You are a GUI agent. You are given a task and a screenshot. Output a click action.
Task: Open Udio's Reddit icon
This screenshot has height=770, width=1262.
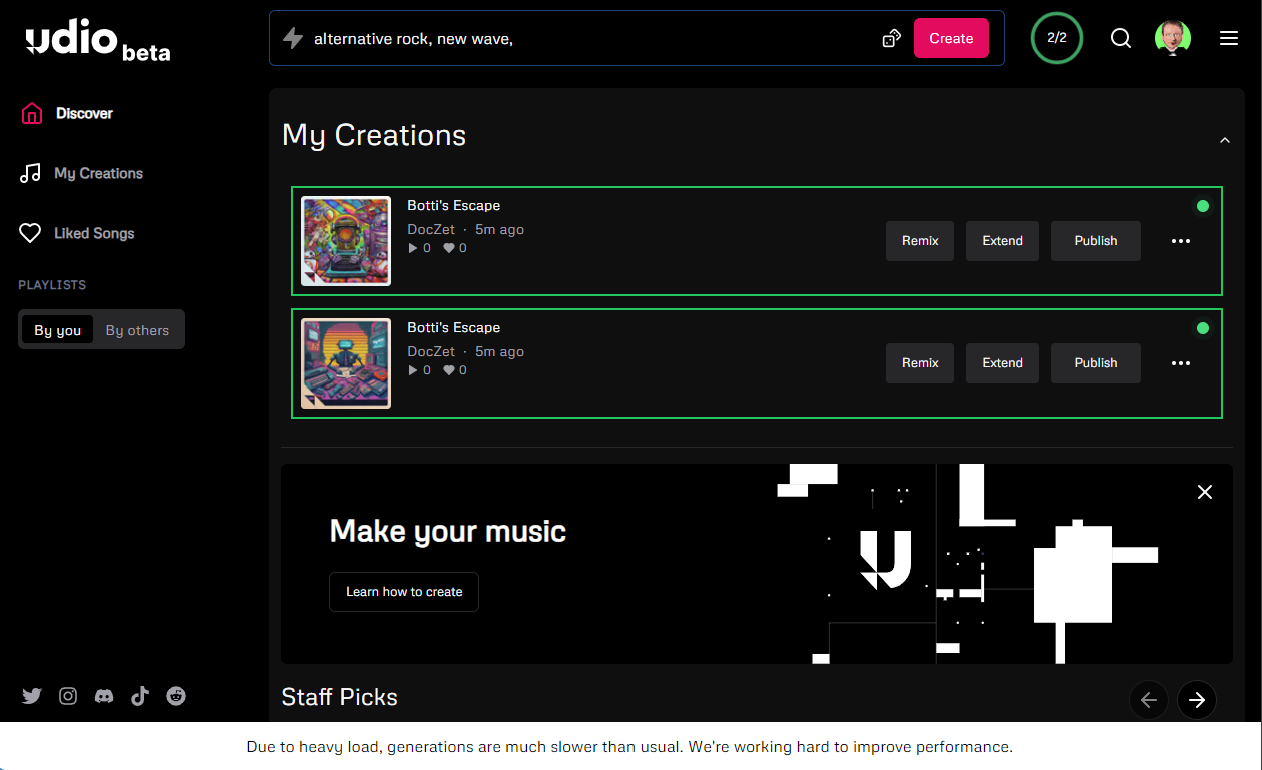[176, 696]
